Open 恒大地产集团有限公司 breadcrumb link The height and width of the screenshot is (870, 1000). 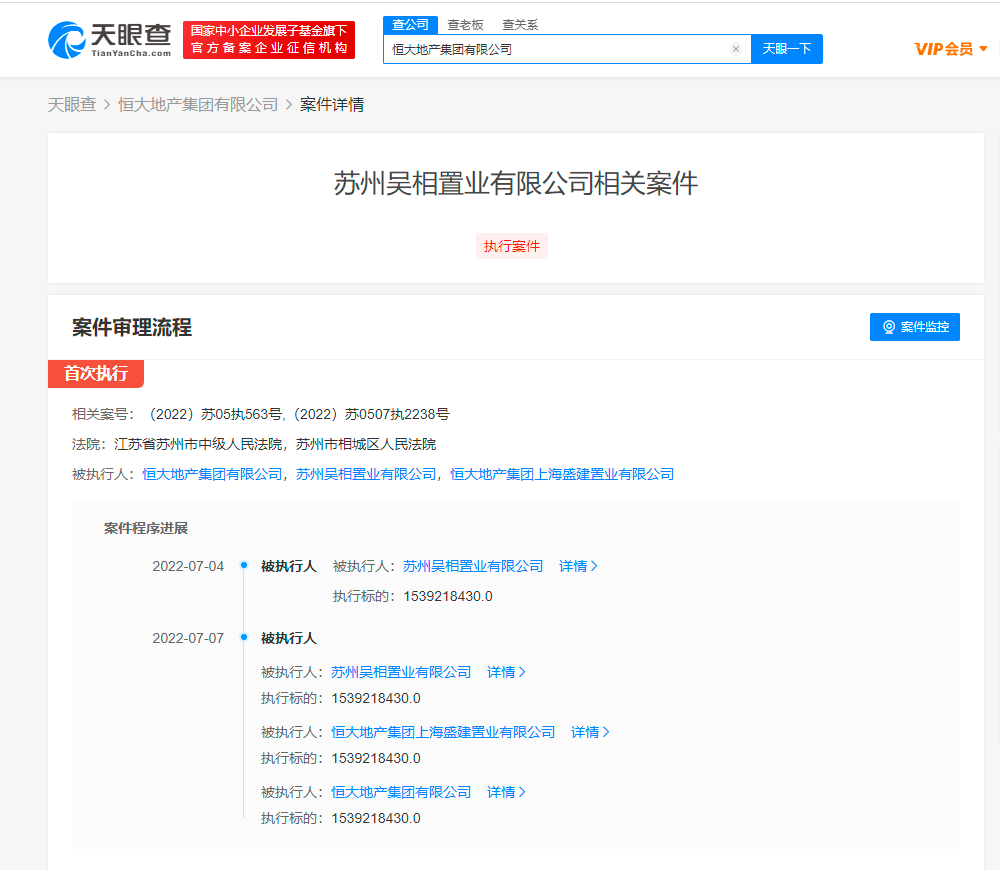point(198,105)
